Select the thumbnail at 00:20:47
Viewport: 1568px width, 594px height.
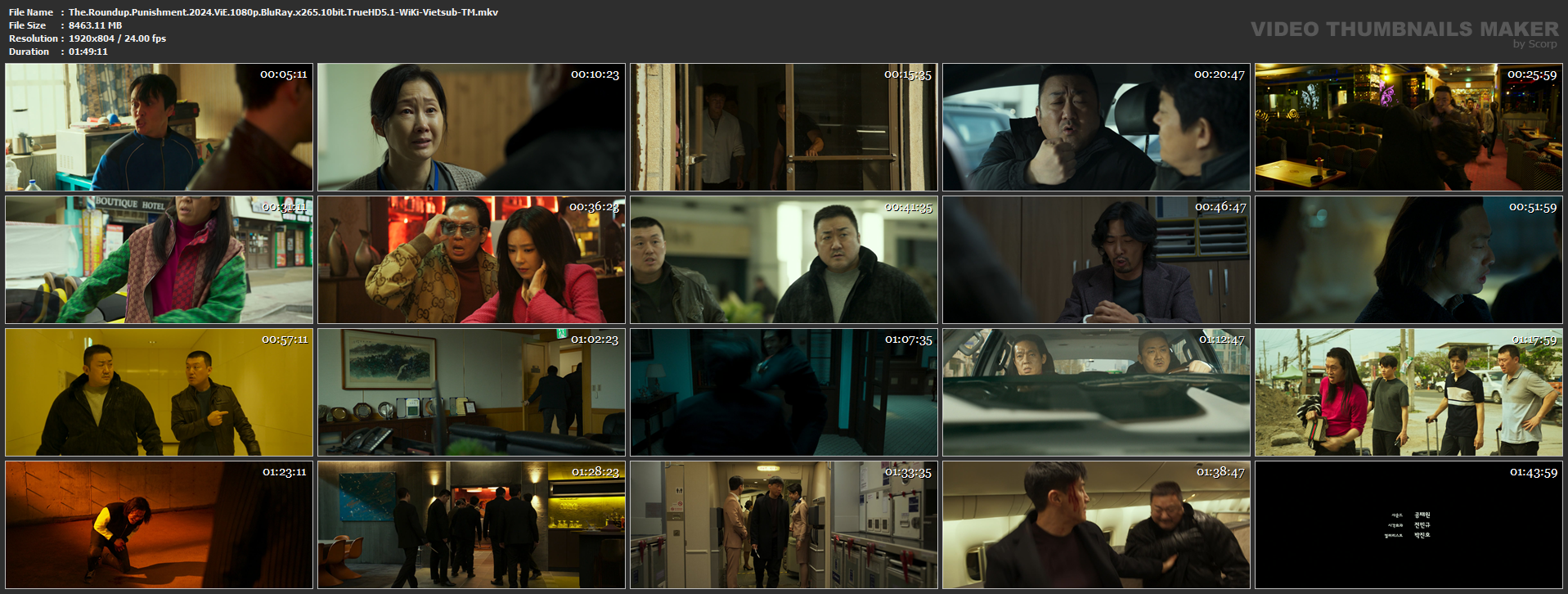(1096, 128)
